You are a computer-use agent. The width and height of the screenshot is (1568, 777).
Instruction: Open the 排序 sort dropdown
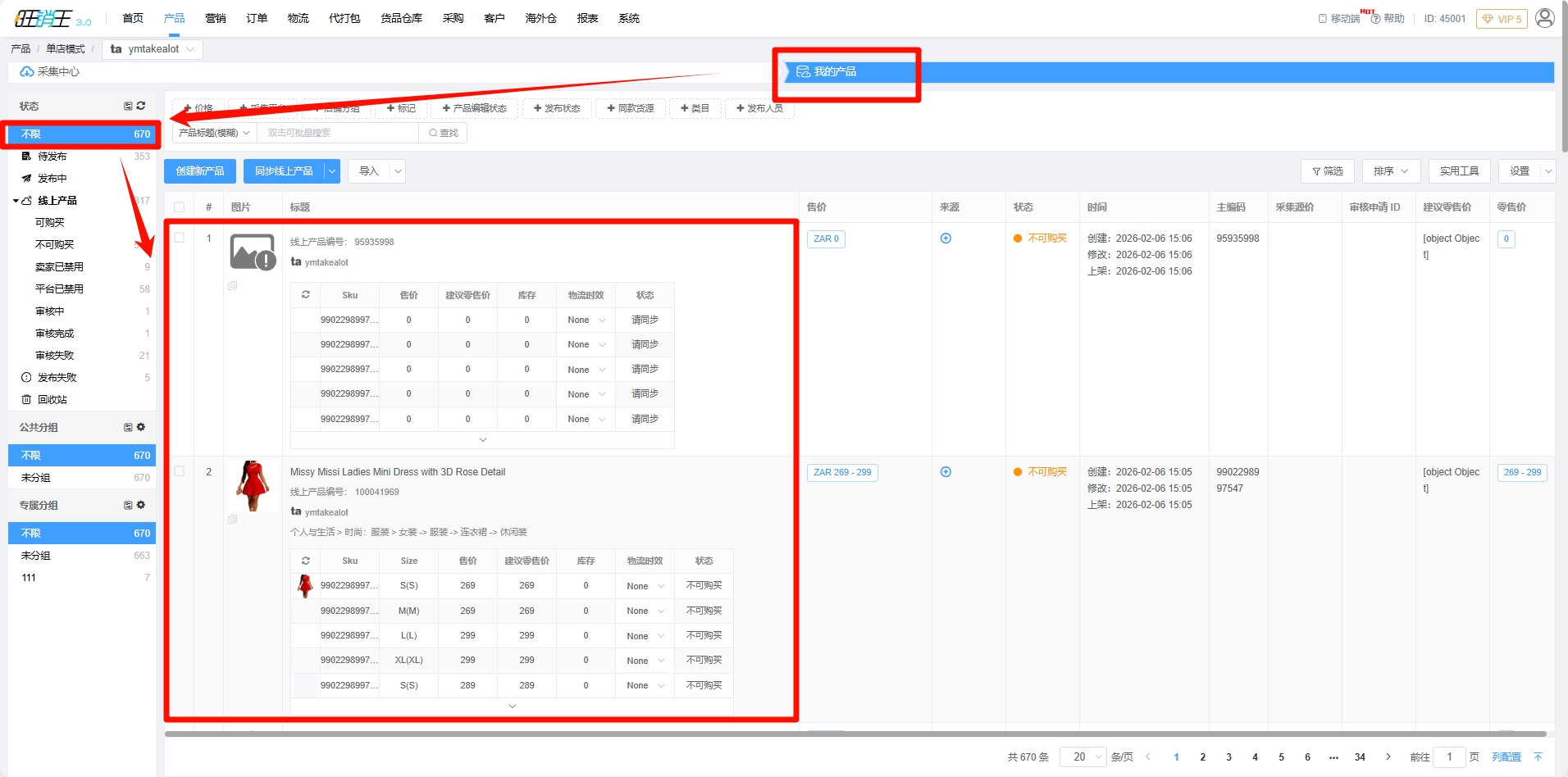pos(1390,171)
